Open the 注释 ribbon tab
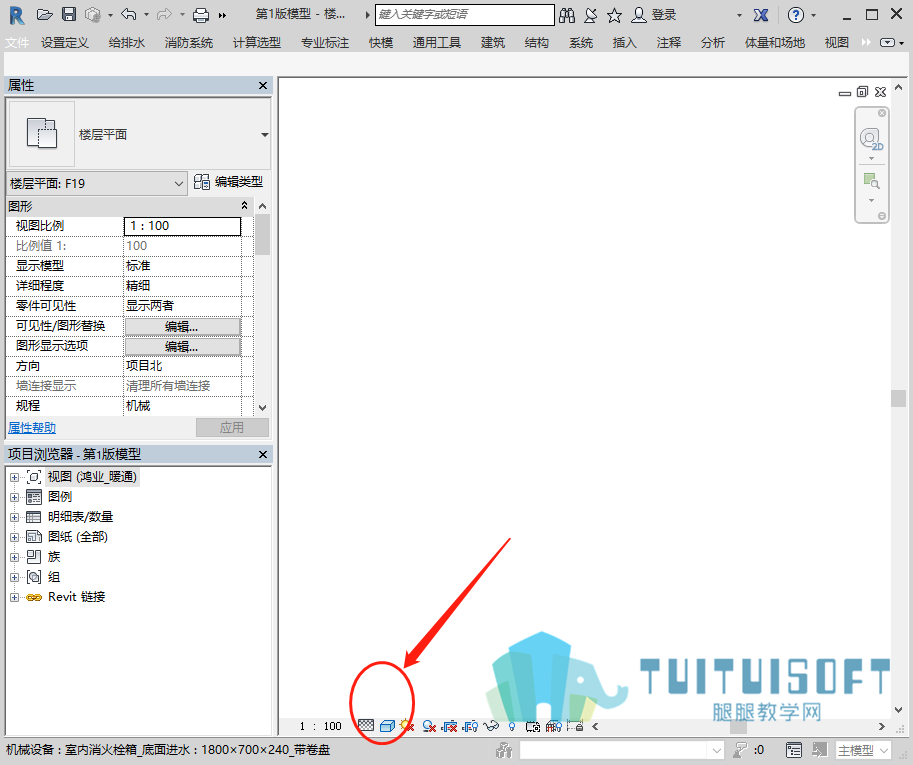Screen dimensions: 913x765 (x=668, y=42)
